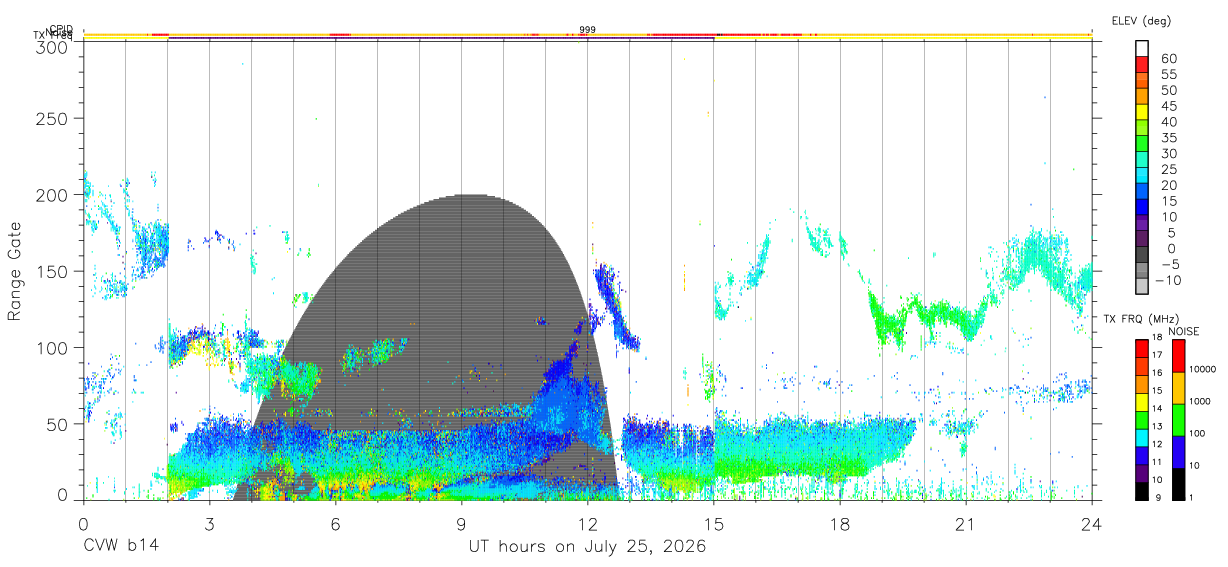Click the '55' label on ELEV scale
1228x567 pixels.
[1167, 74]
